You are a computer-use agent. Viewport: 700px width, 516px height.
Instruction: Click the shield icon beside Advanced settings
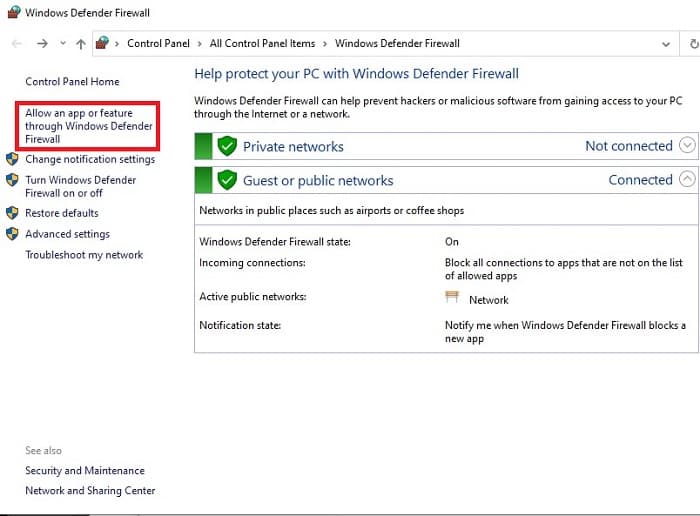[x=12, y=233]
